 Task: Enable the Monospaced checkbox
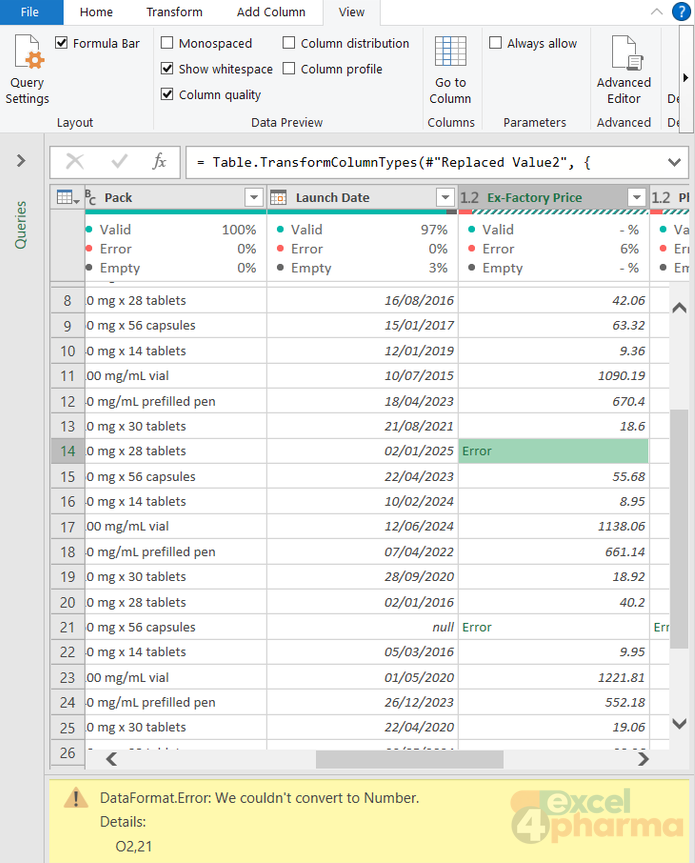pos(167,43)
